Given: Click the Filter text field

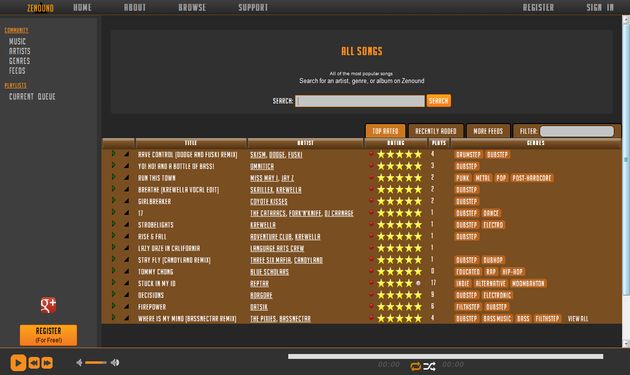Looking at the screenshot, I should [577, 131].
